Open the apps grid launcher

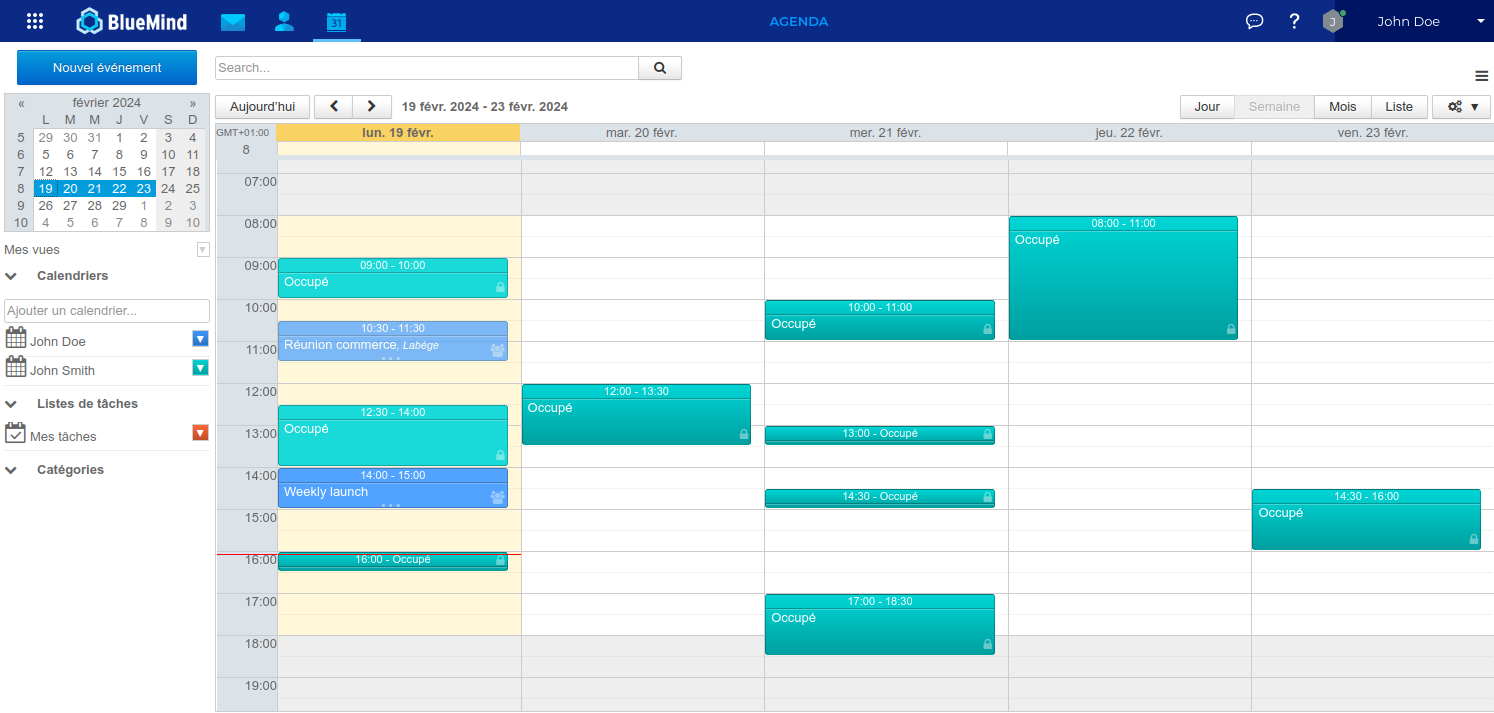pyautogui.click(x=35, y=21)
